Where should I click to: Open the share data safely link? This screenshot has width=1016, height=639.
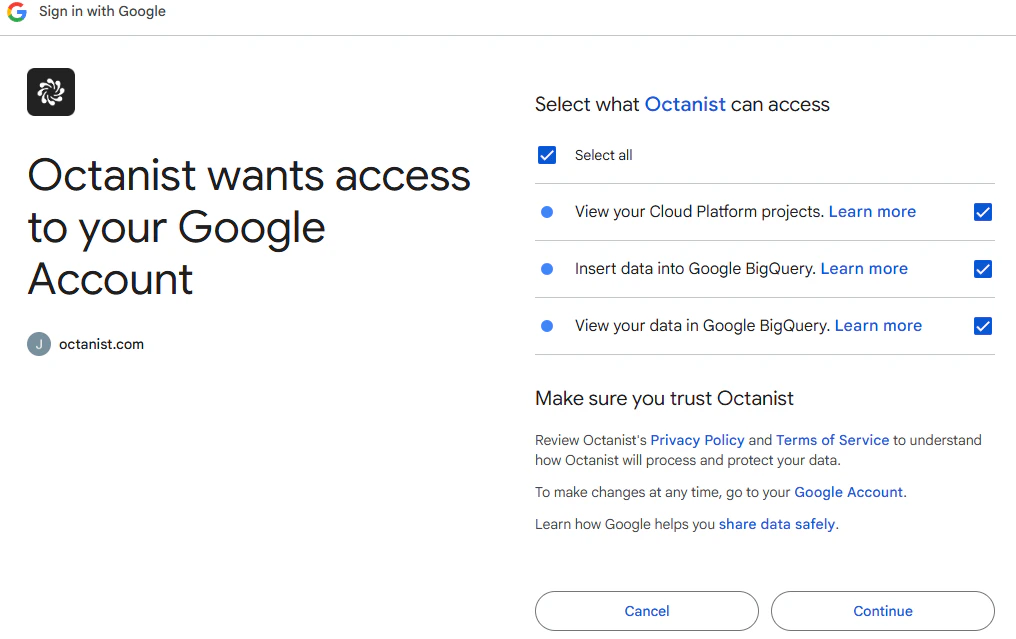(777, 524)
